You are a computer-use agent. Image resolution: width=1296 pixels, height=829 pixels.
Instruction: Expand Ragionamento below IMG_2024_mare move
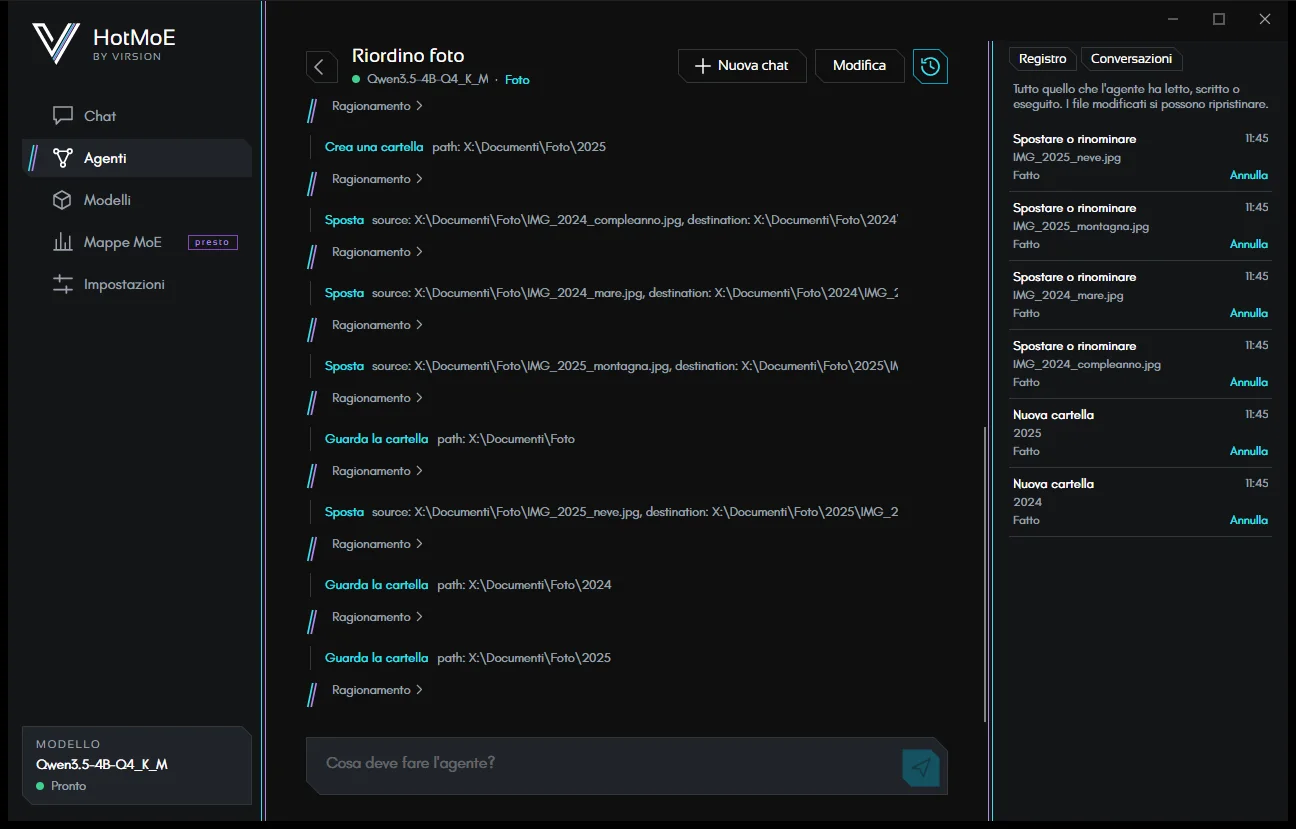click(x=377, y=325)
